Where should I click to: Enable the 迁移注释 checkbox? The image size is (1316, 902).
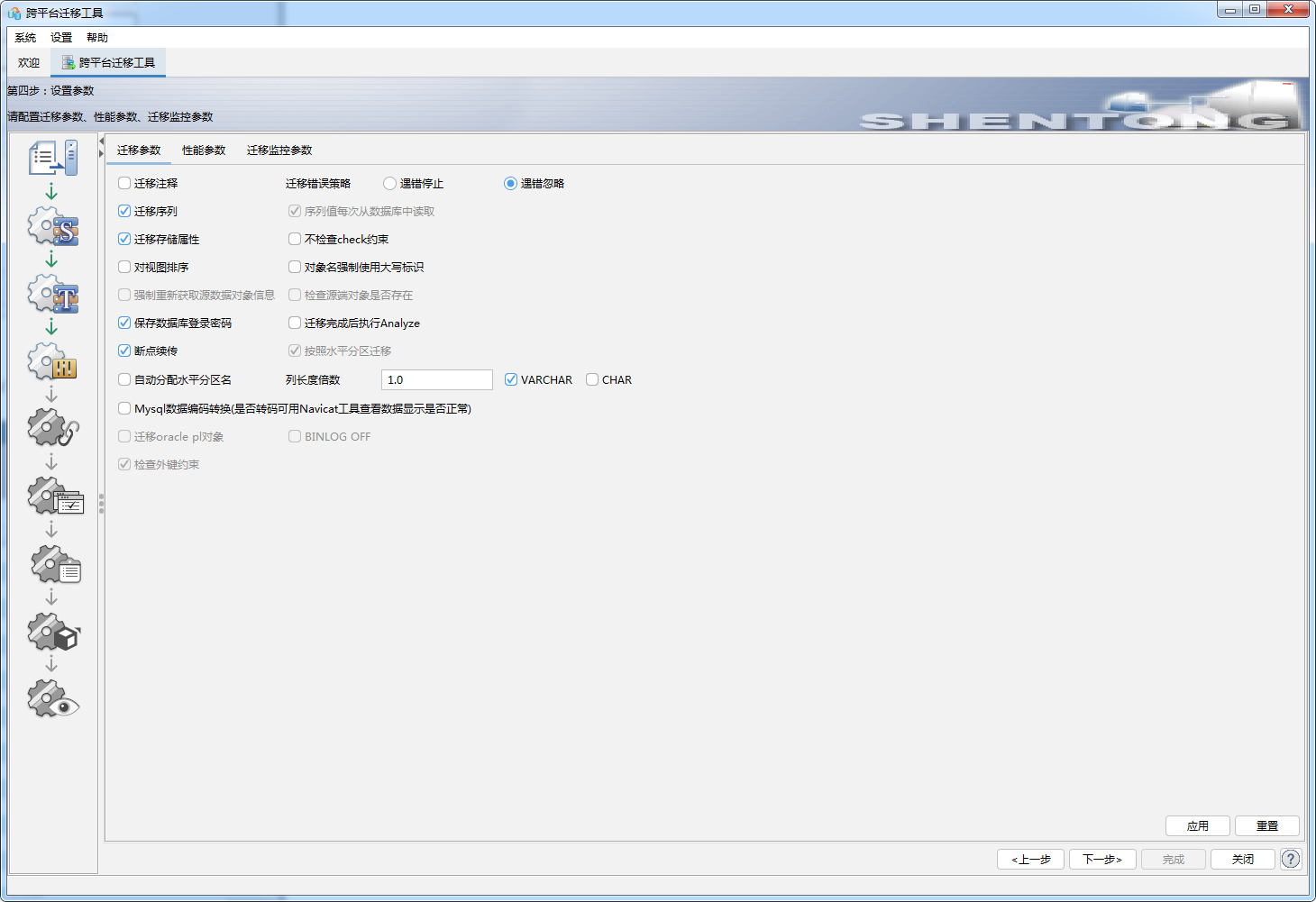pyautogui.click(x=124, y=184)
